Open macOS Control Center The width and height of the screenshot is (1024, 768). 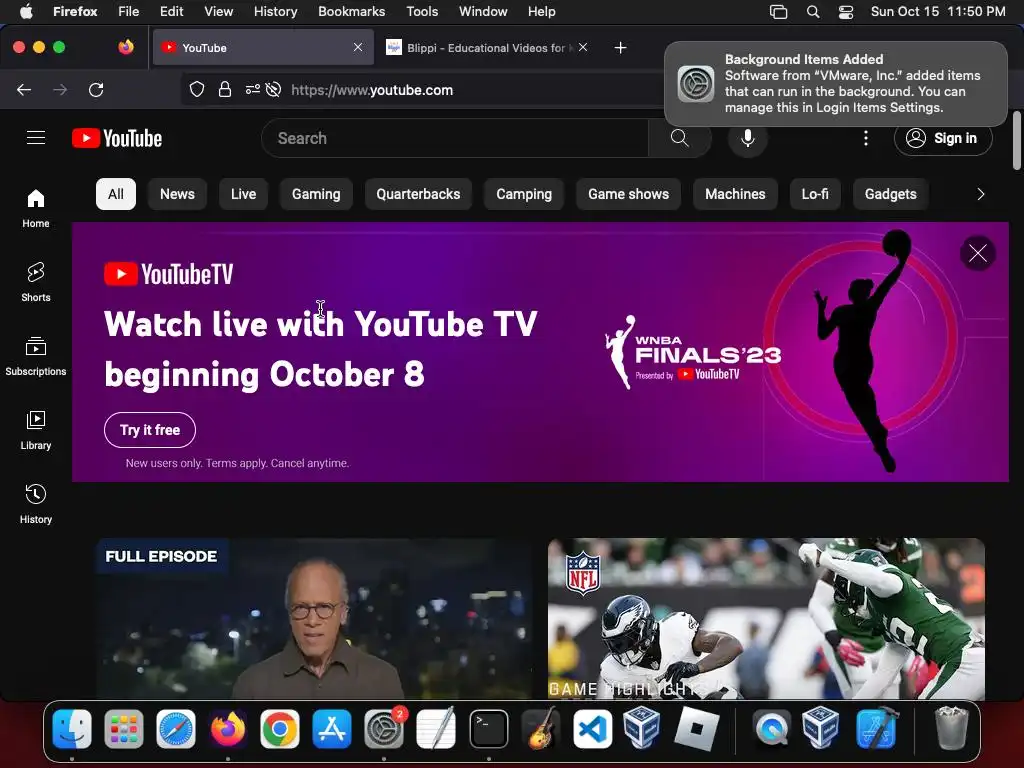pos(846,12)
